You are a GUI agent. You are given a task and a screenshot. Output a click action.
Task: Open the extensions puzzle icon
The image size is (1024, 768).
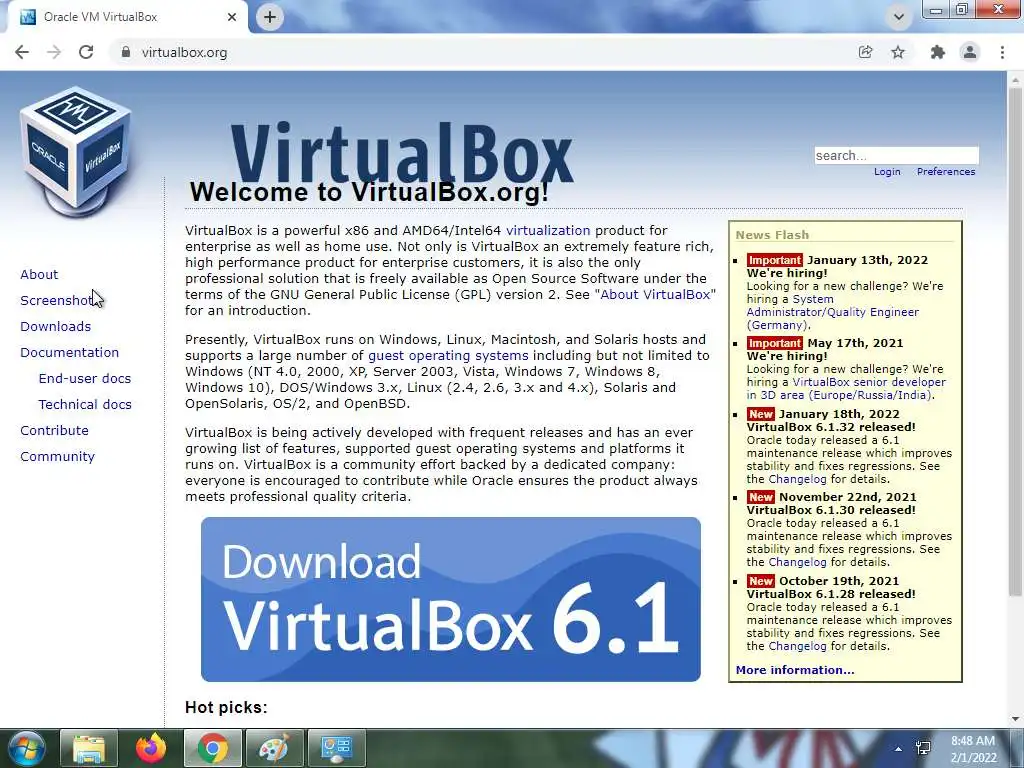pos(937,52)
